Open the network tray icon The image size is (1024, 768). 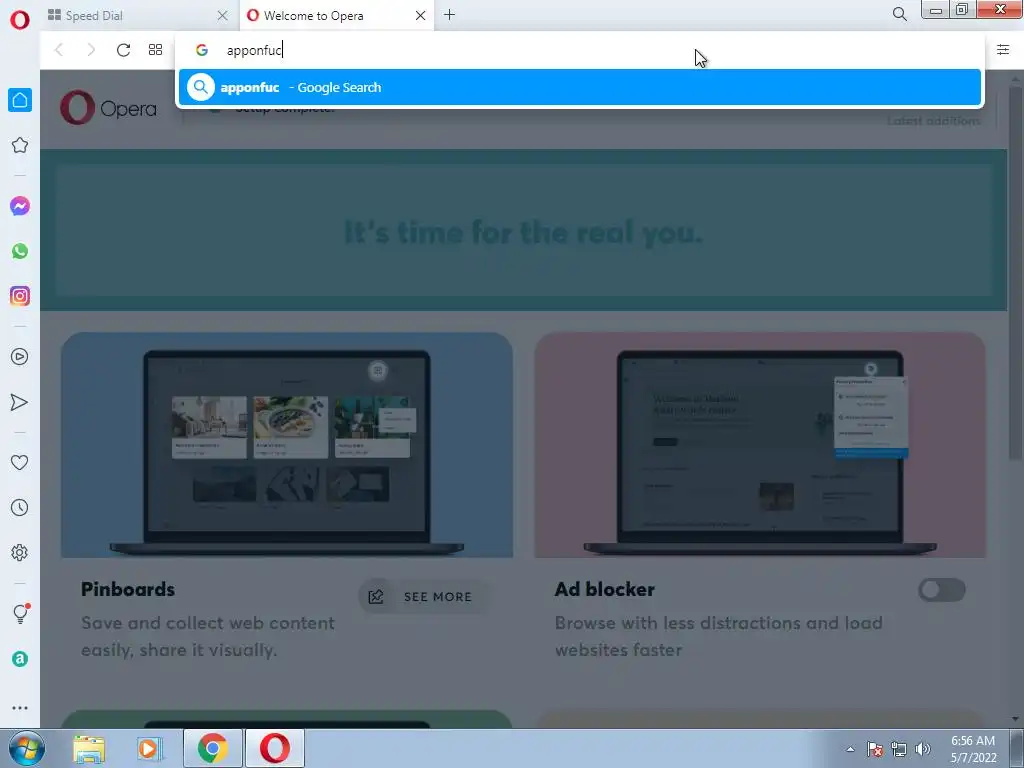point(899,749)
